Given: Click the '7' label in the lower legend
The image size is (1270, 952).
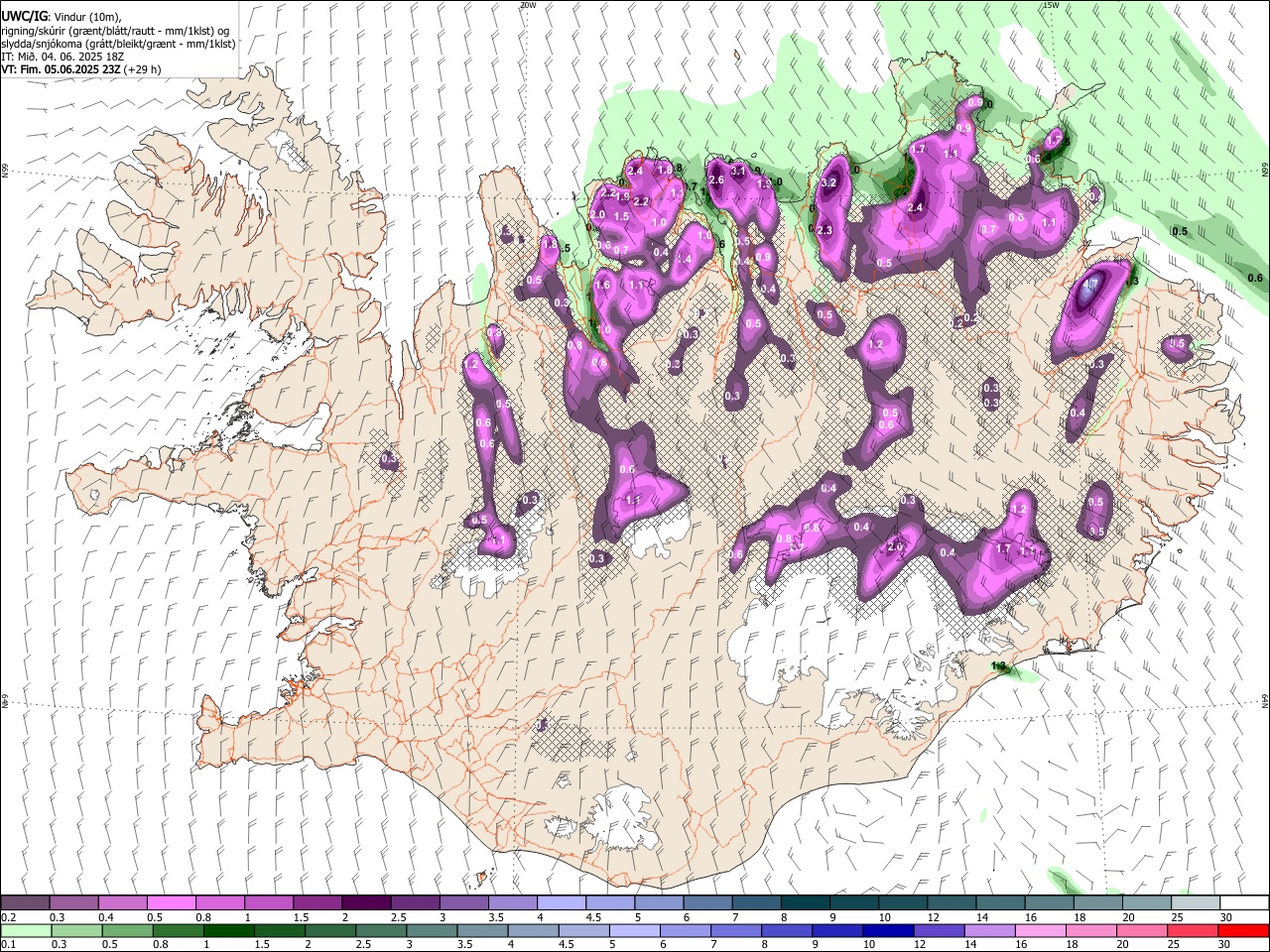Looking at the screenshot, I should pyautogui.click(x=713, y=944).
